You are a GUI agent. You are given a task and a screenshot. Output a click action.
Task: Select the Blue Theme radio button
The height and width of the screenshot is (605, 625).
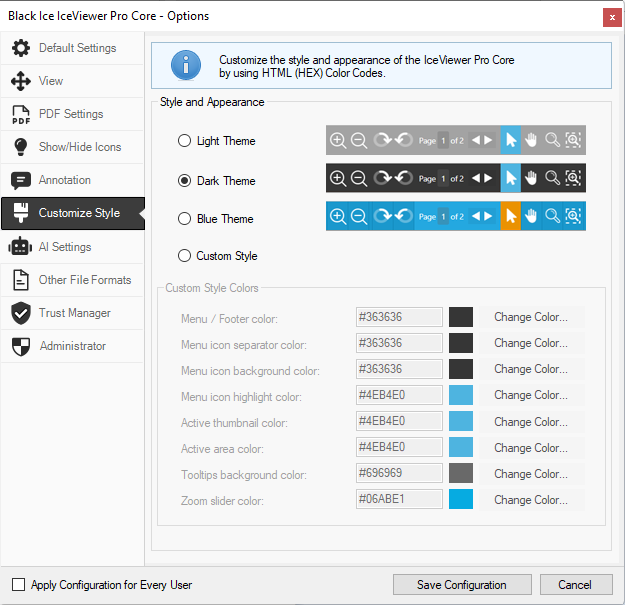184,219
